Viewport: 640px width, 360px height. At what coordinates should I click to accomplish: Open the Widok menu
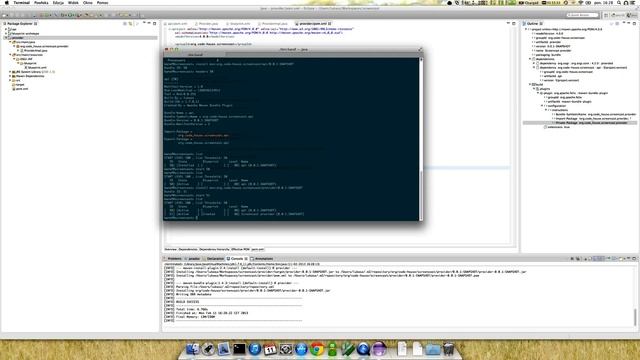pyautogui.click(x=73, y=2)
